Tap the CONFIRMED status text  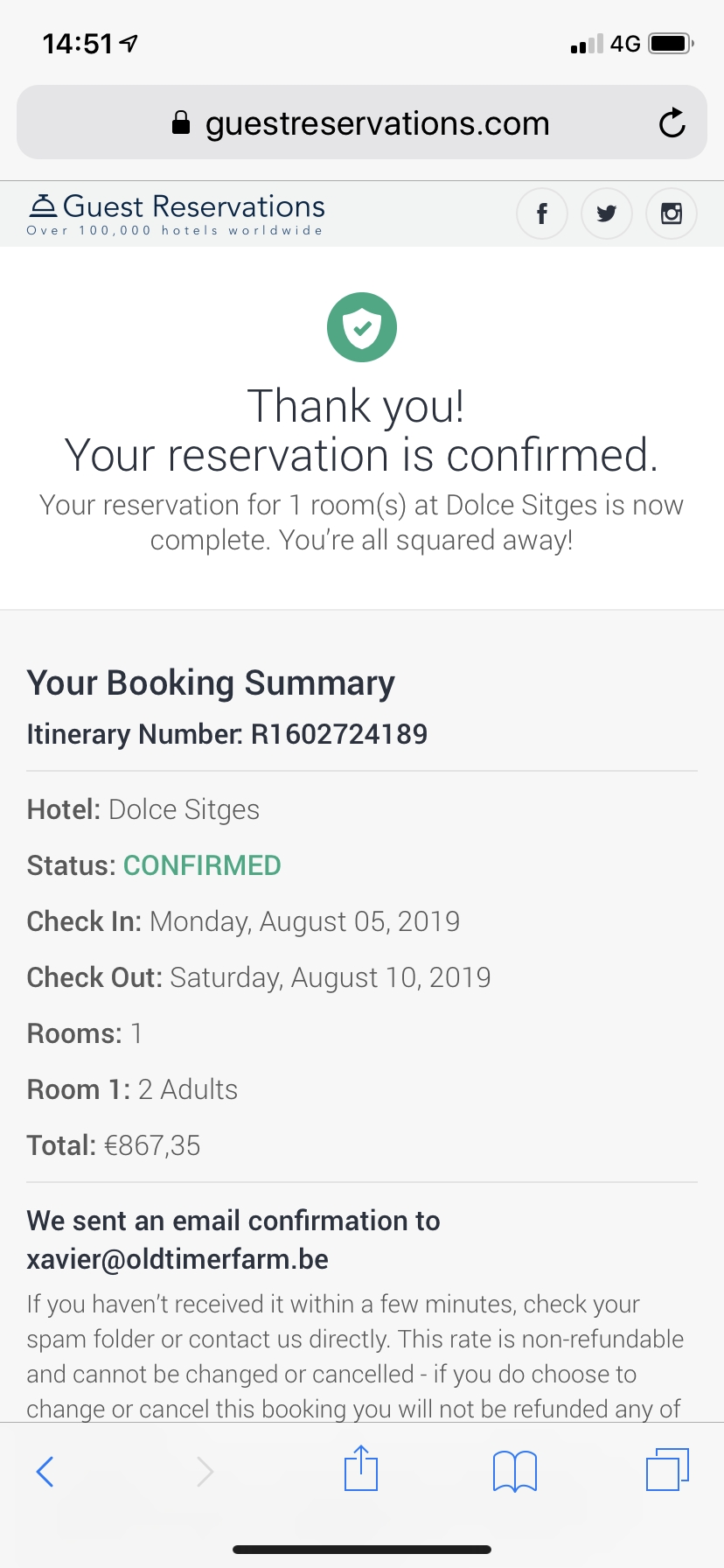[x=202, y=865]
